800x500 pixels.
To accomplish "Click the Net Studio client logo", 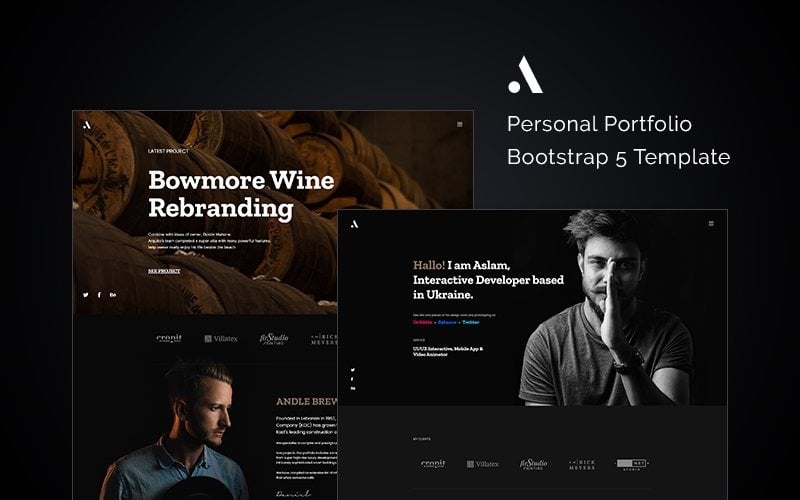I will coord(632,464).
